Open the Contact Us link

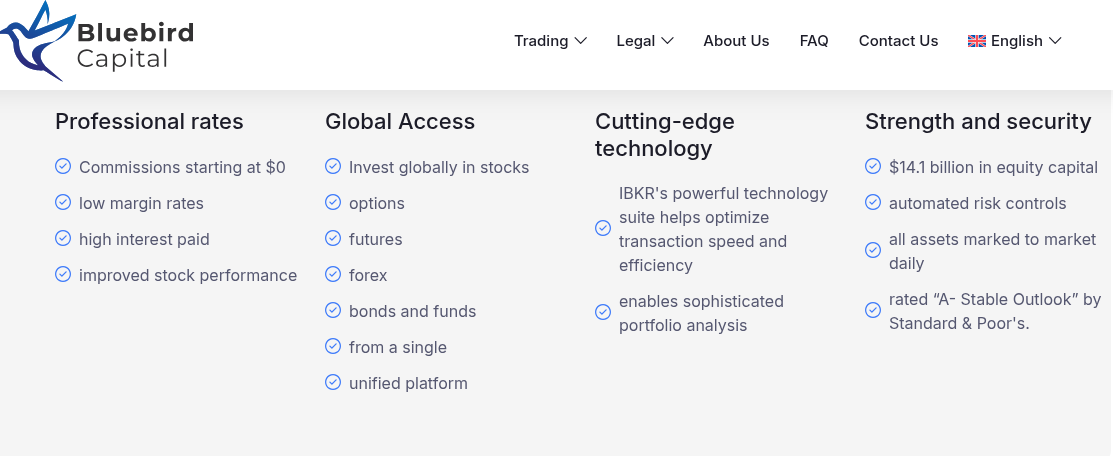[899, 41]
